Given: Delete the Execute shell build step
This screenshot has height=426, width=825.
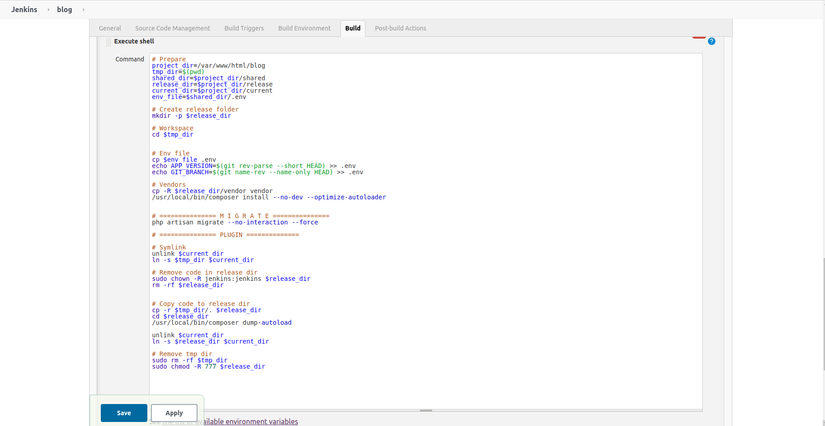Looking at the screenshot, I should (699, 36).
